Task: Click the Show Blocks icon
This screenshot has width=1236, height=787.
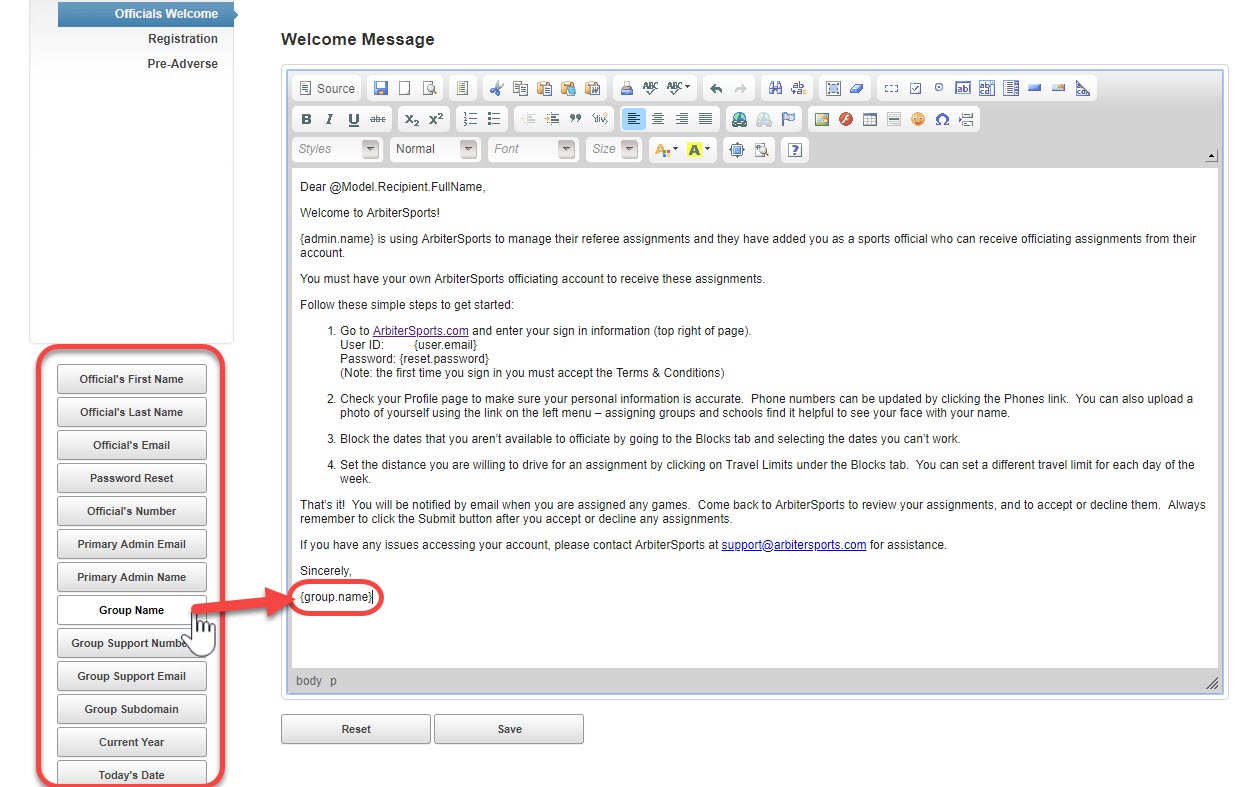Action: point(762,149)
